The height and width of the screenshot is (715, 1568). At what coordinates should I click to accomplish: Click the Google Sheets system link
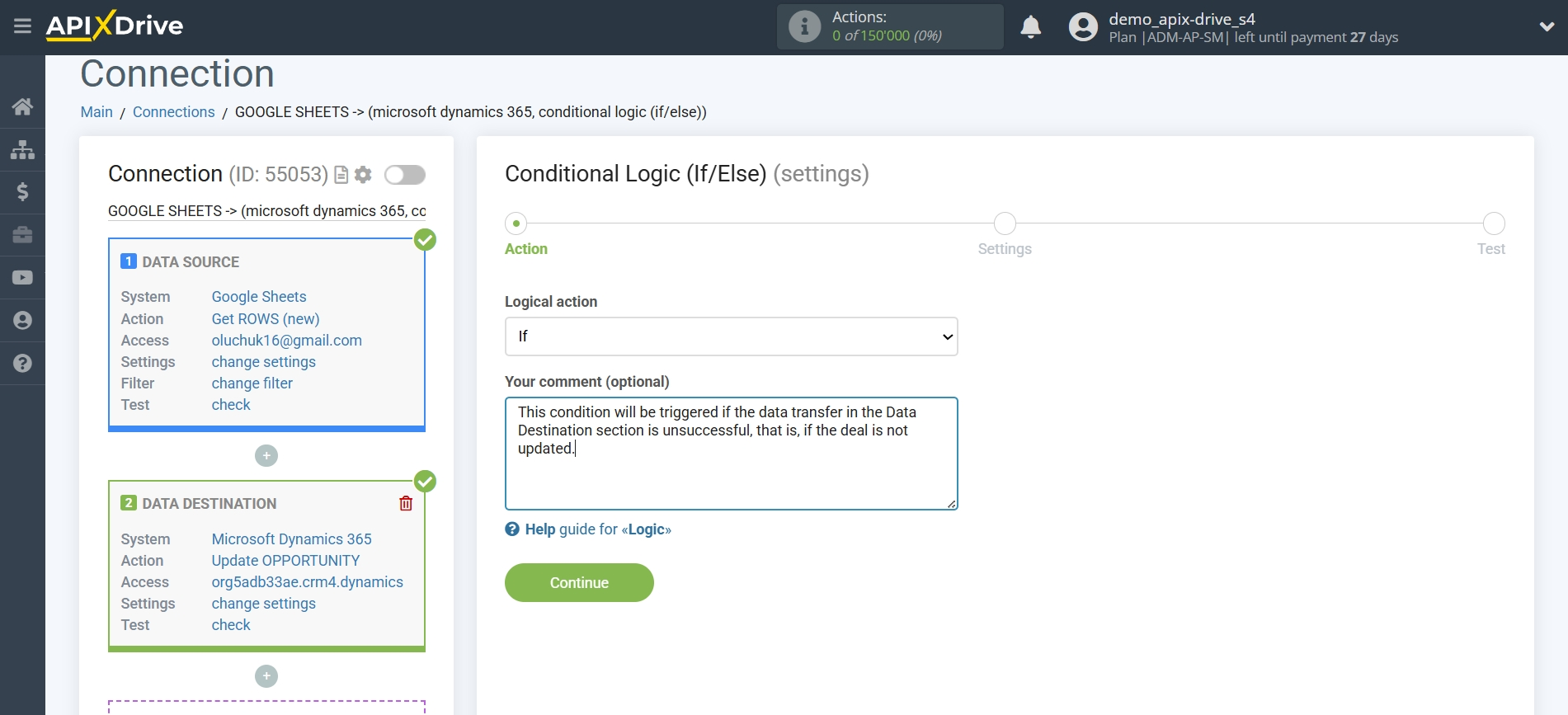(259, 297)
